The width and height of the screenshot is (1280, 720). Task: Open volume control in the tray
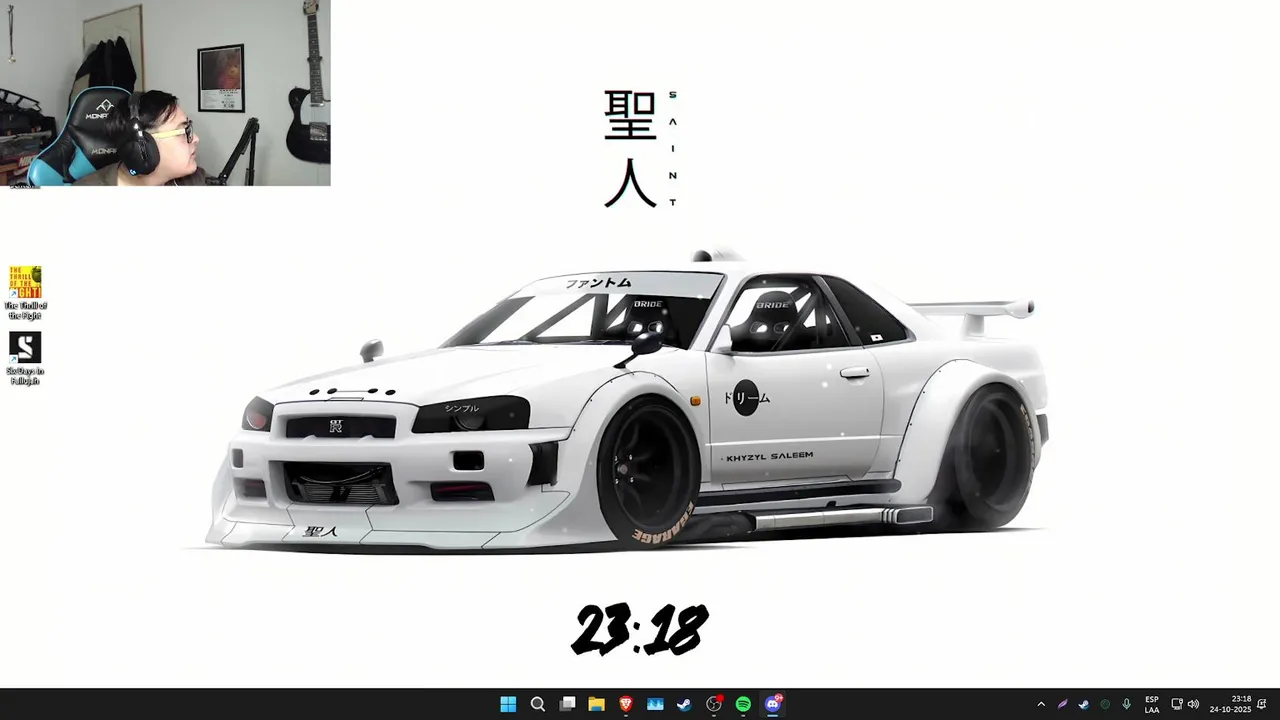1193,704
